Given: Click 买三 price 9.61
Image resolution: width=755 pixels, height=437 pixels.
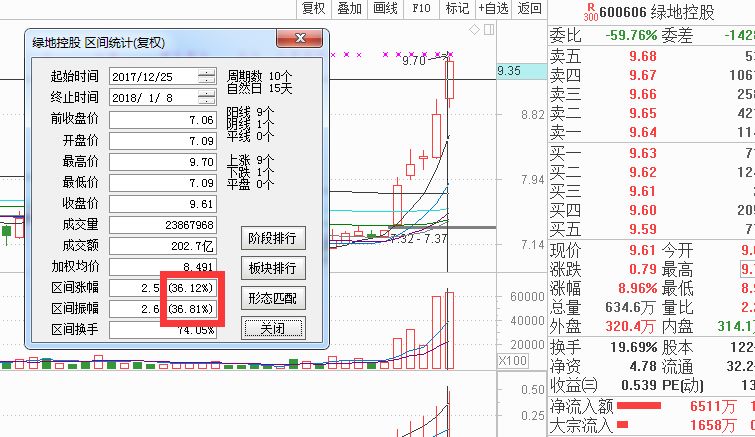Looking at the screenshot, I should [x=643, y=191].
